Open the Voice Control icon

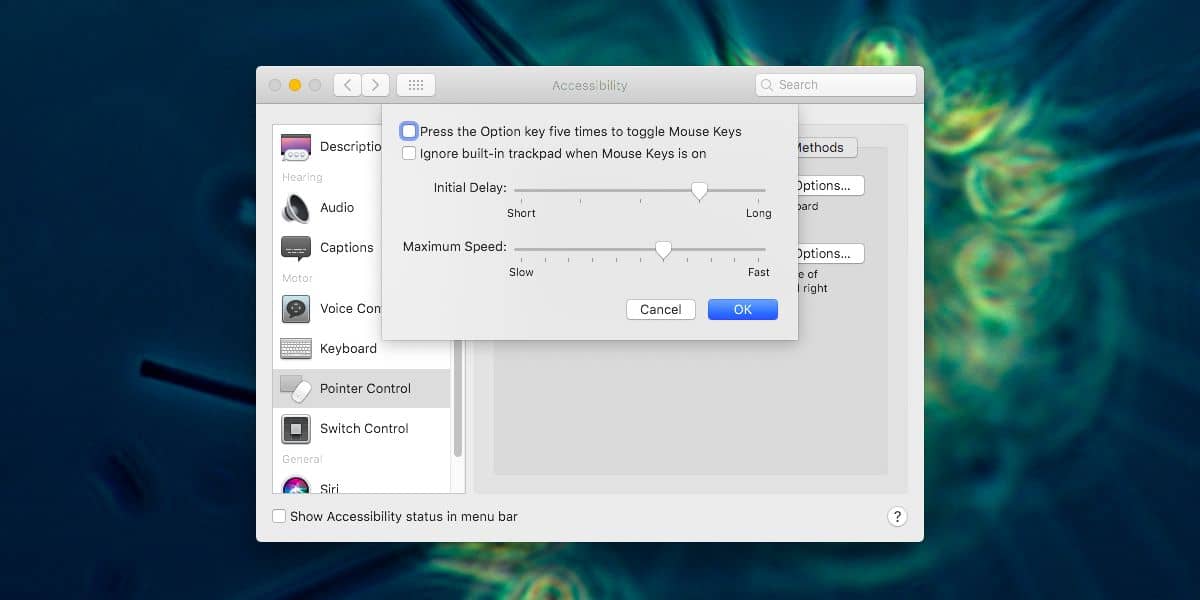tap(296, 309)
